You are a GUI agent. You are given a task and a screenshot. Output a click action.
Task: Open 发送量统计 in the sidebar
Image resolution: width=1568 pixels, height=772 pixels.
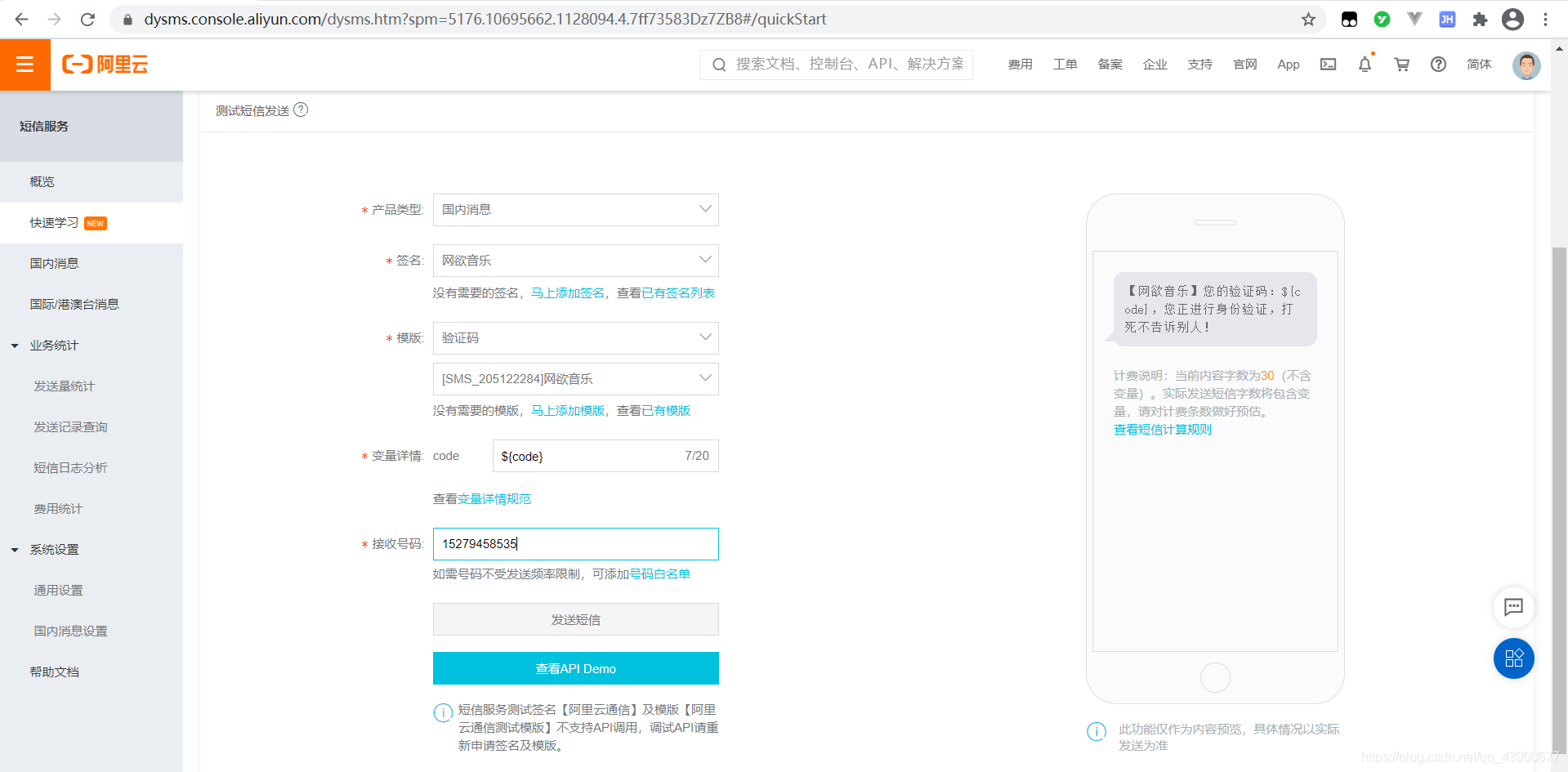(x=92, y=386)
